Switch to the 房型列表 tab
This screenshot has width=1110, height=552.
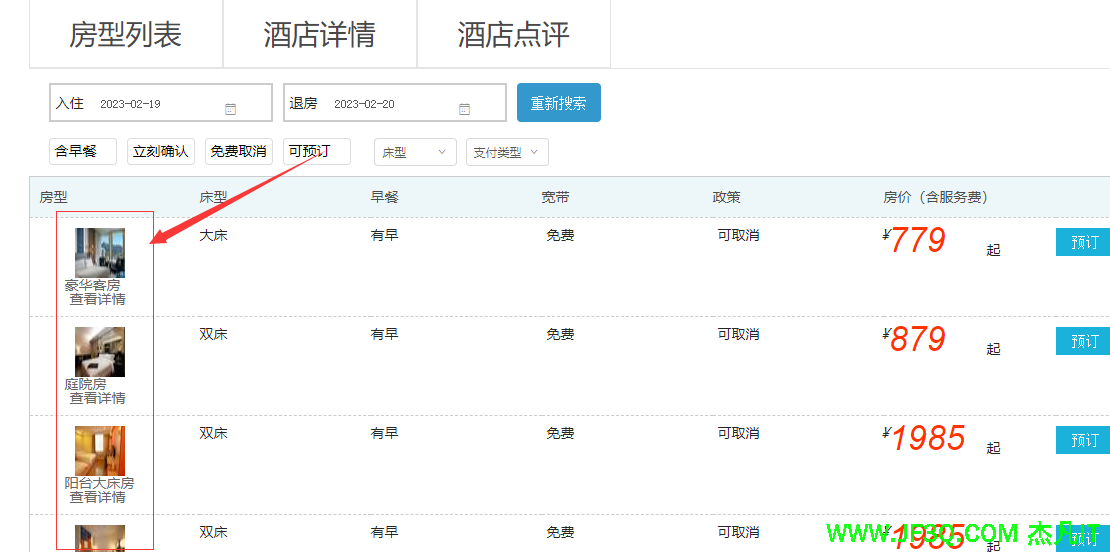click(126, 35)
